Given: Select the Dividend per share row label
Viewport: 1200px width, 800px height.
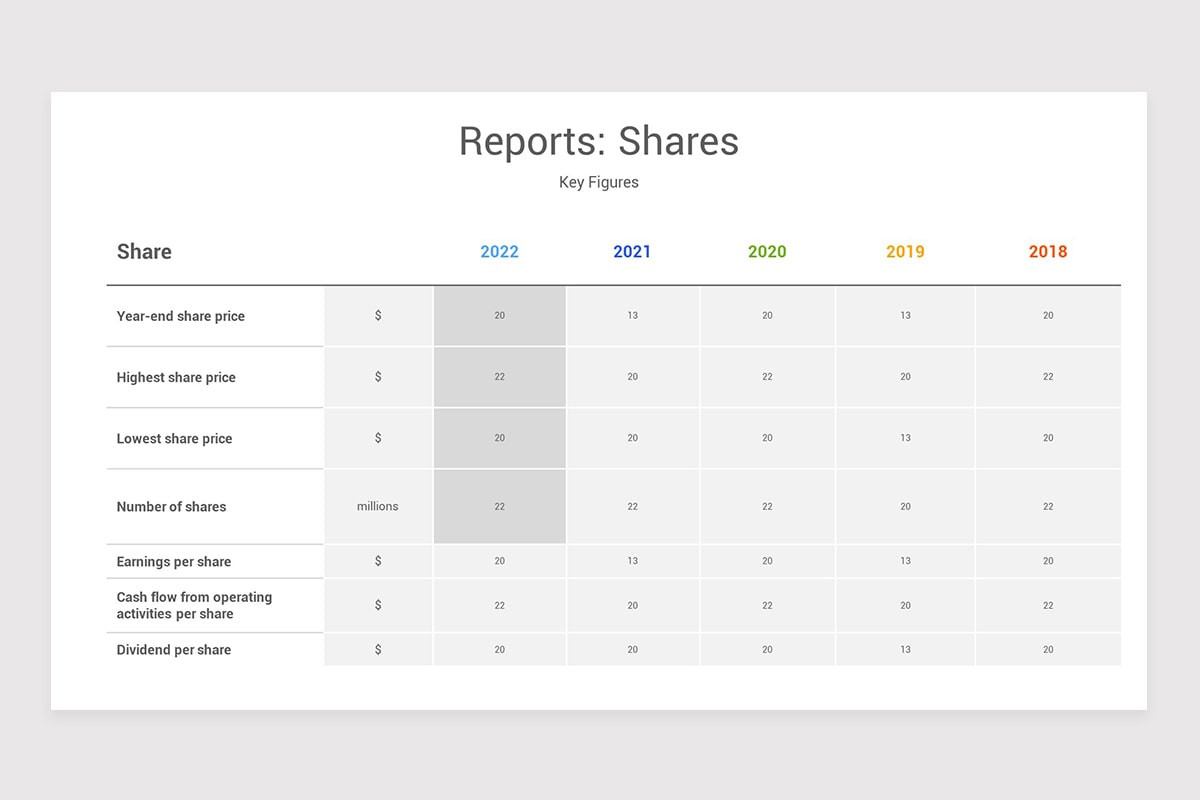Looking at the screenshot, I should [173, 649].
